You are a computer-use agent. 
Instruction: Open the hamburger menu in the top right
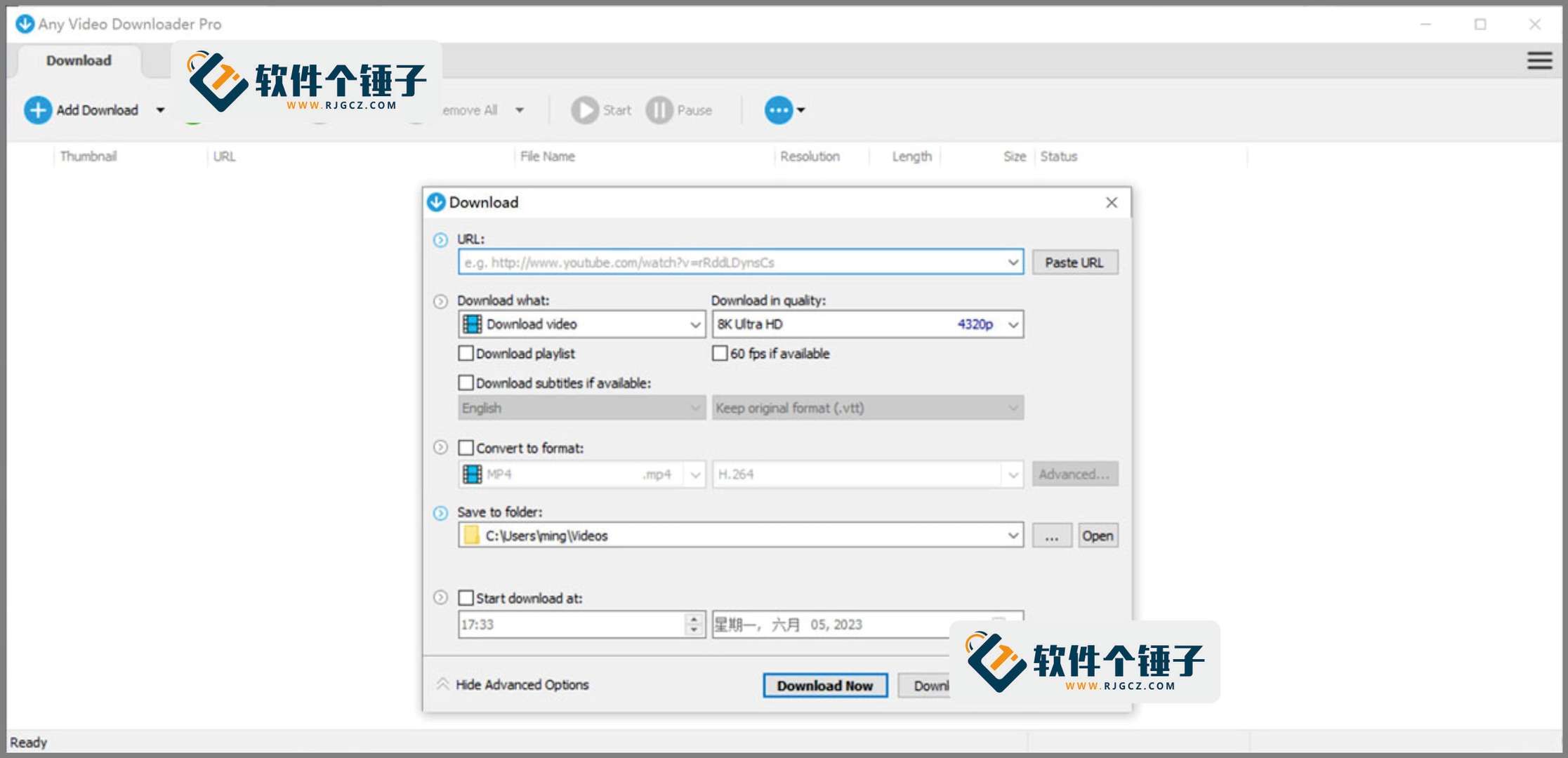1539,60
